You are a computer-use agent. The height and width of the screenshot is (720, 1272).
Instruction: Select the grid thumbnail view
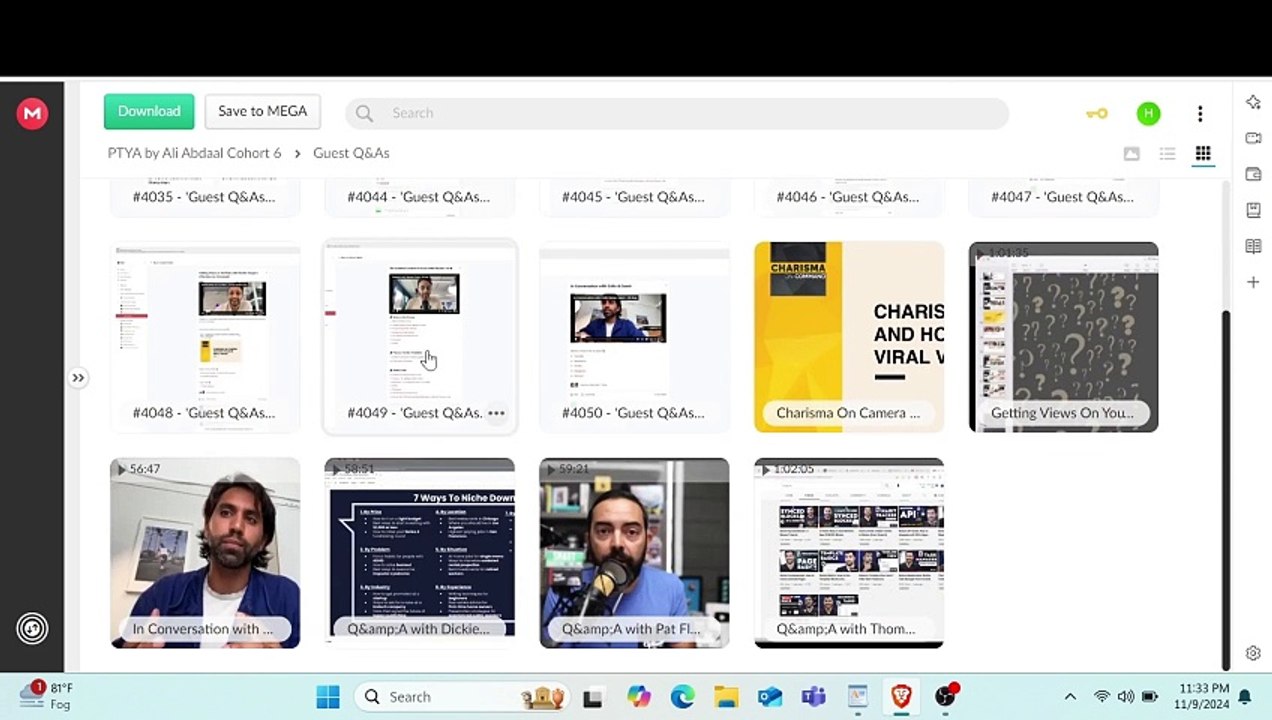click(x=1203, y=153)
